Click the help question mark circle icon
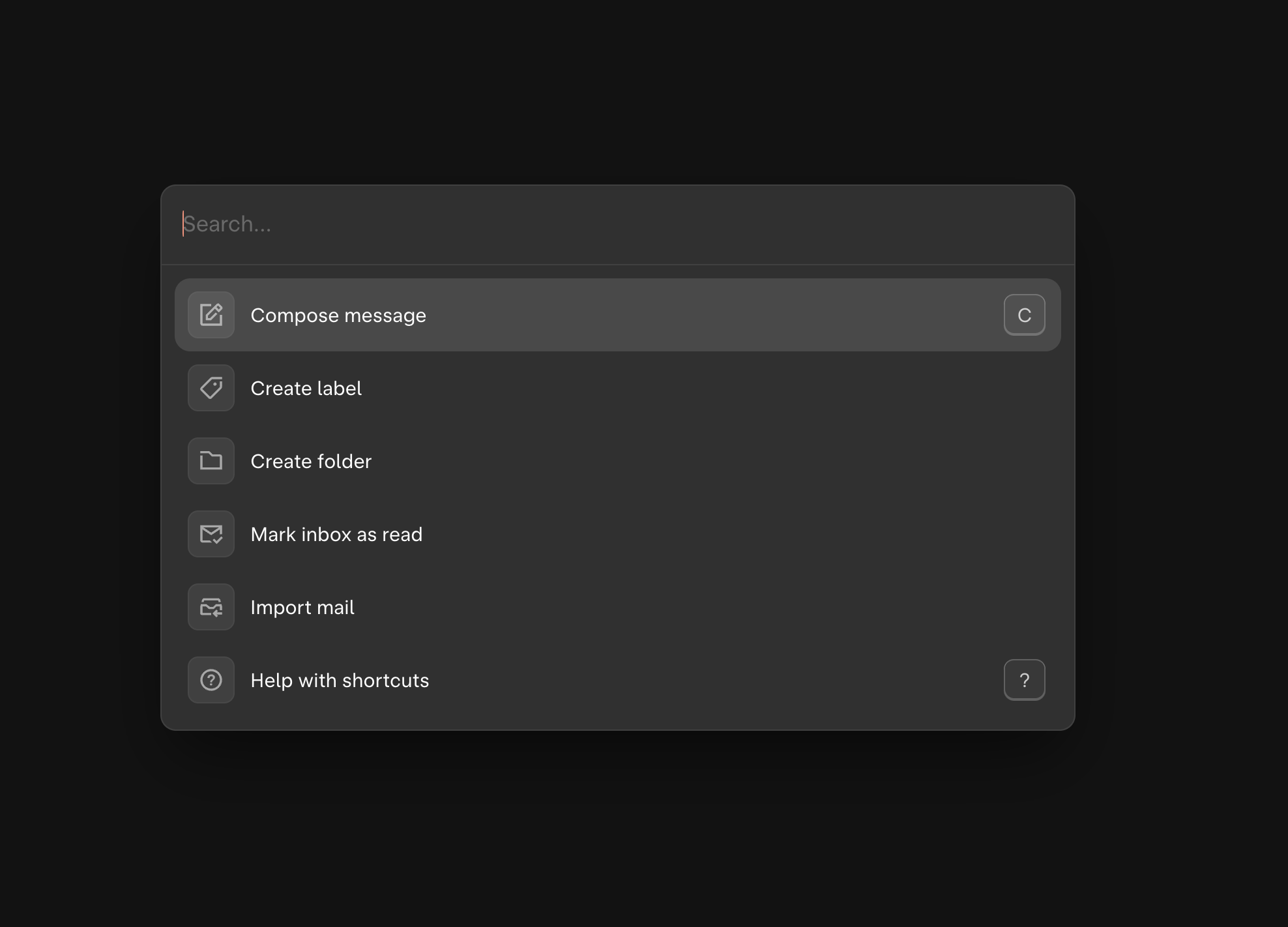 click(x=211, y=680)
